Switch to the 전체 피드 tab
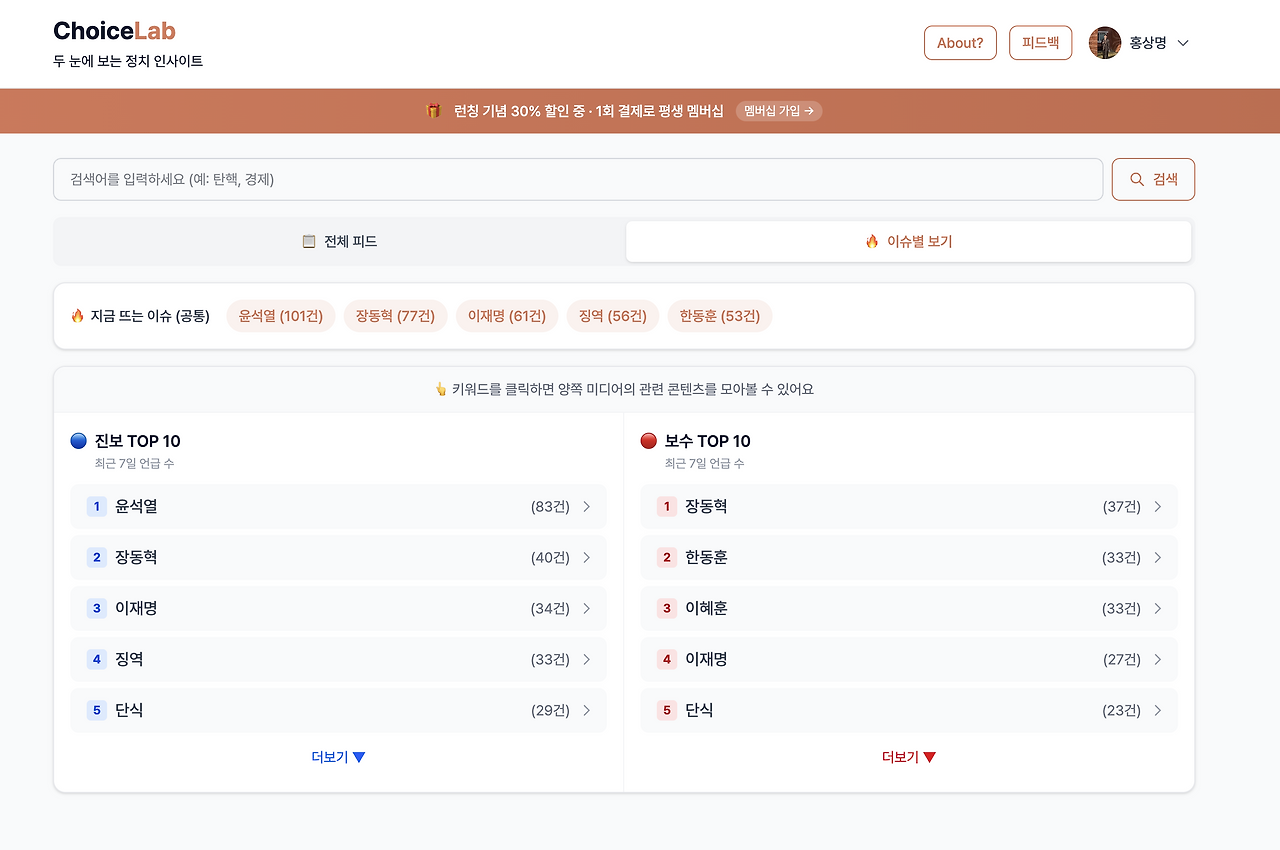This screenshot has height=850, width=1280. 338,240
